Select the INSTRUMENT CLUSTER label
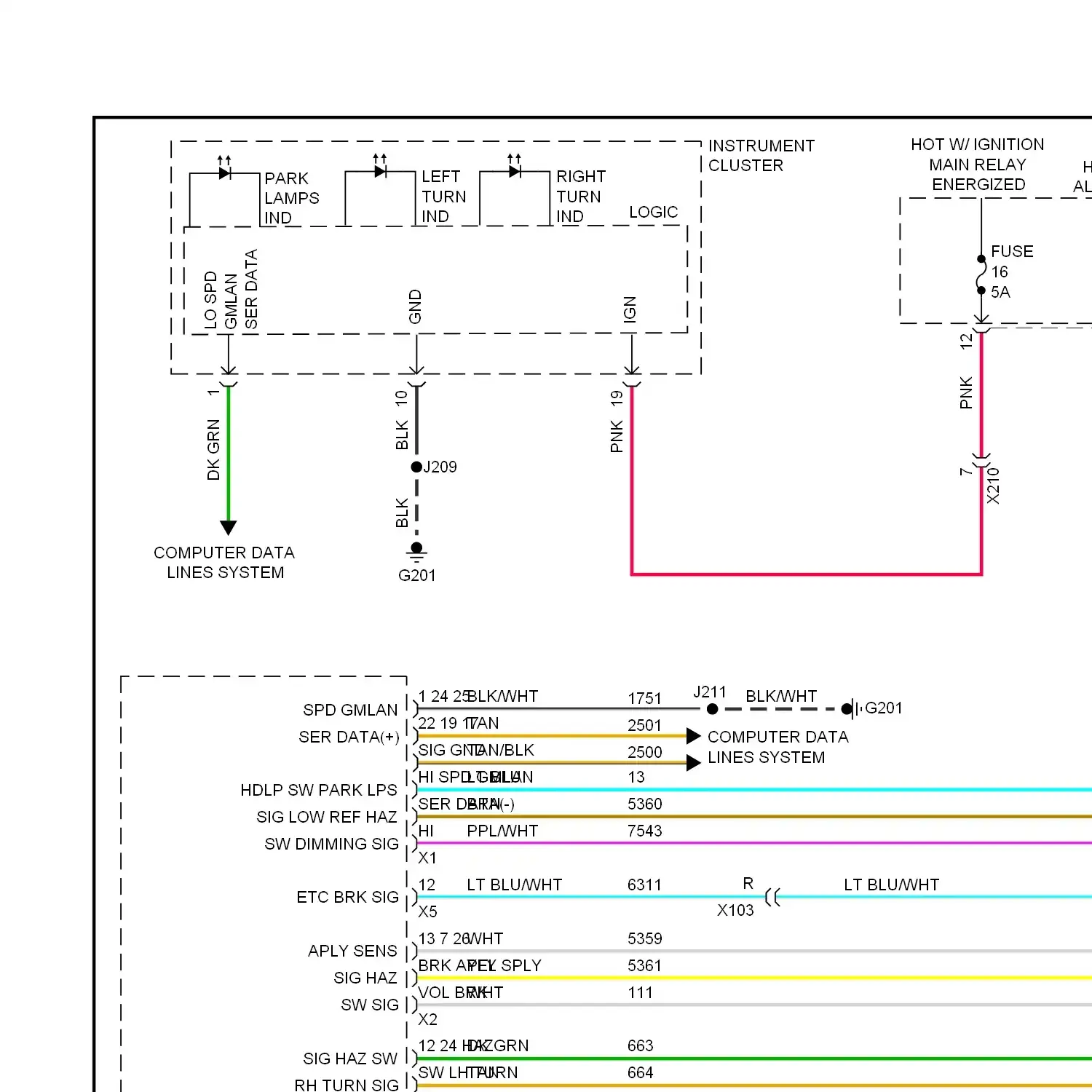 (x=761, y=156)
